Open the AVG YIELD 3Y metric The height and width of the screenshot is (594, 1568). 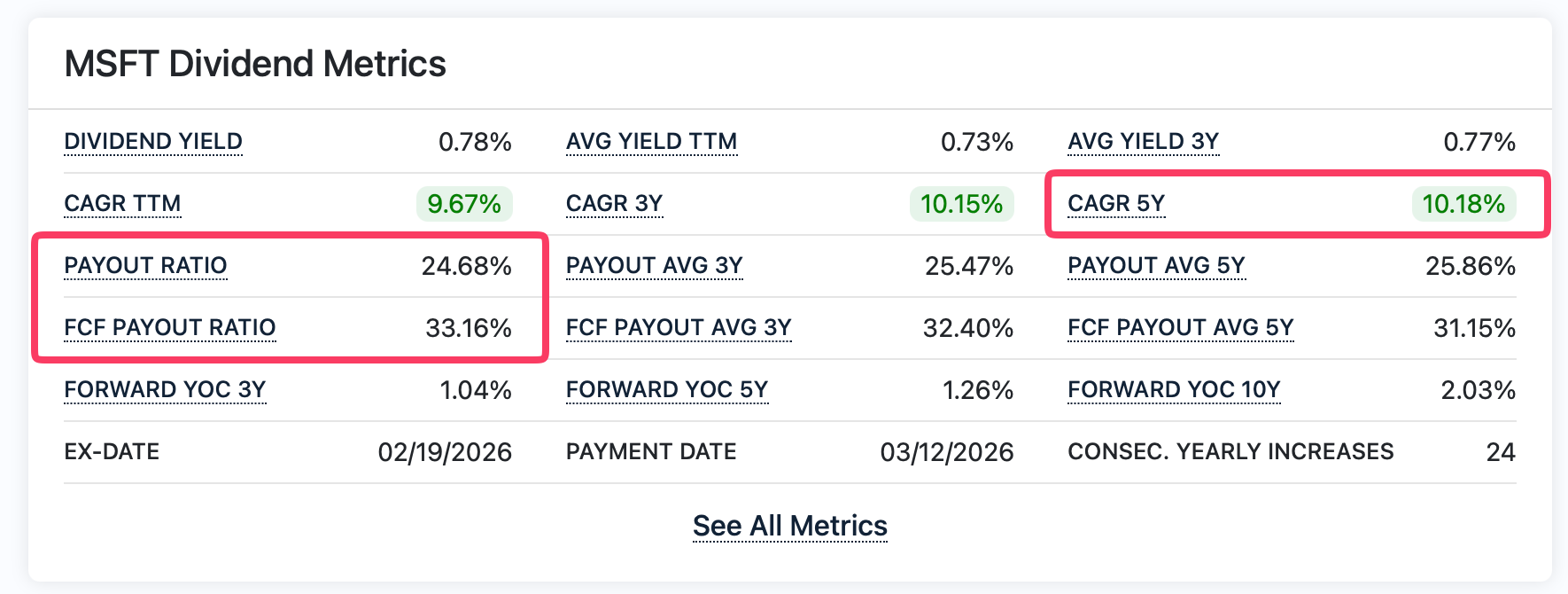pyautogui.click(x=1143, y=142)
